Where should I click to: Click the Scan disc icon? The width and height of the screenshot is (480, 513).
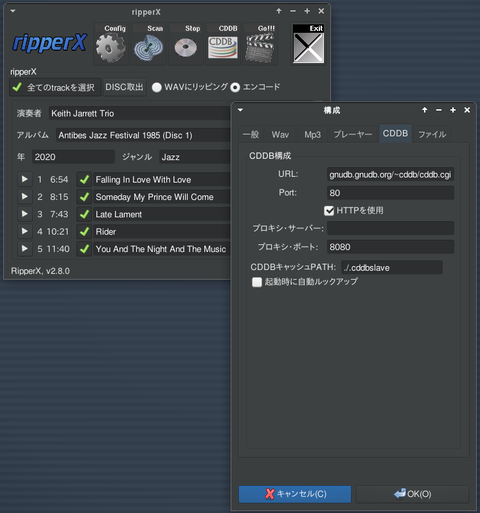(148, 44)
